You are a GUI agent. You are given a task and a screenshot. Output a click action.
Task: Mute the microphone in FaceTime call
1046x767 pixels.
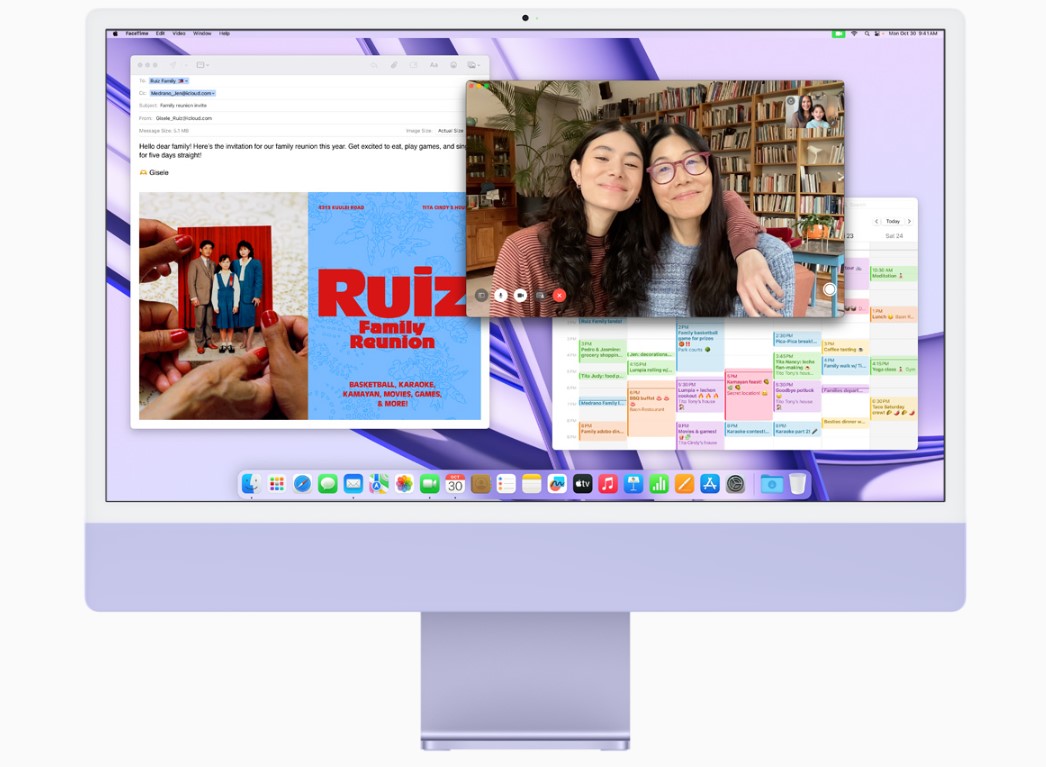pos(500,295)
